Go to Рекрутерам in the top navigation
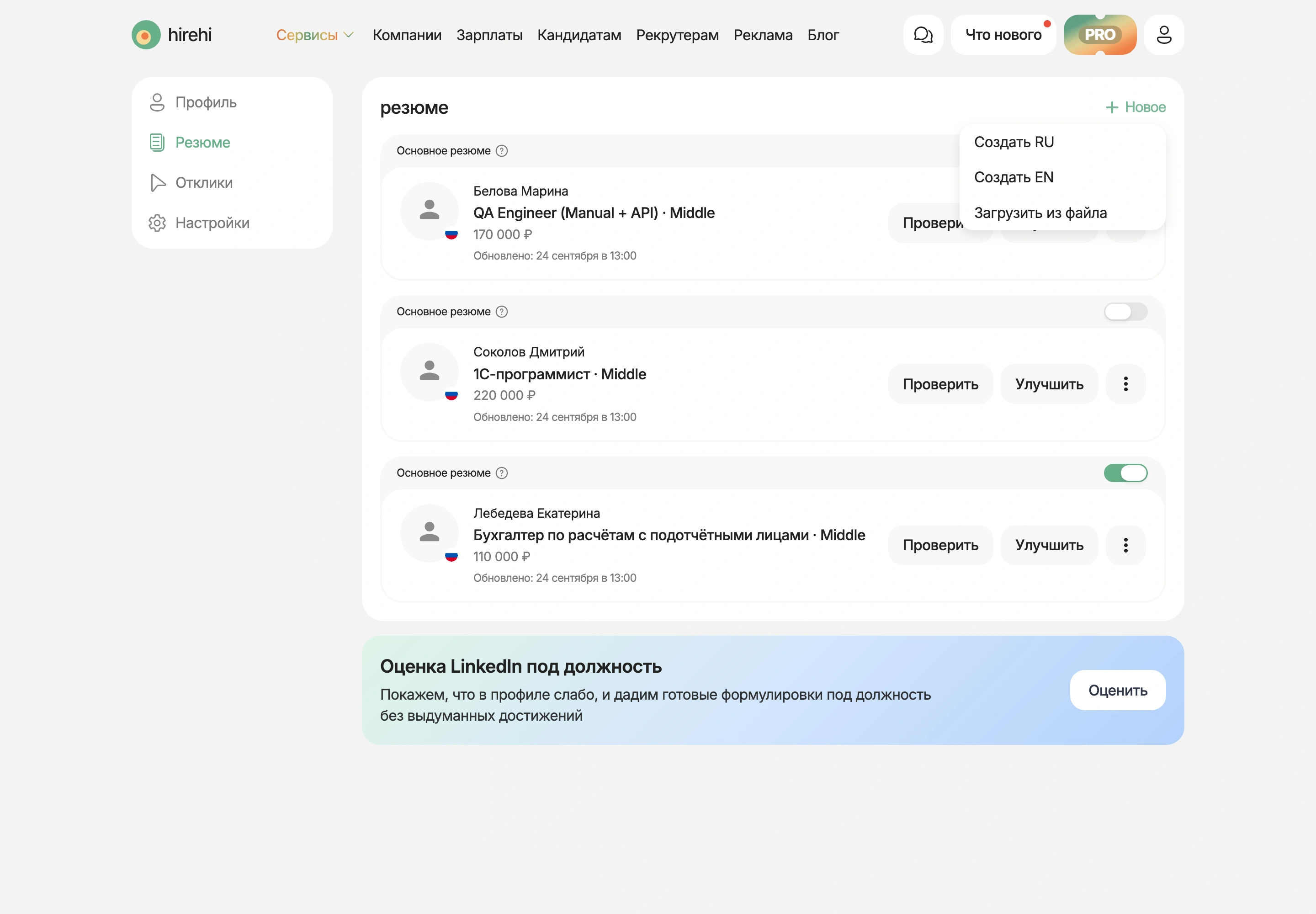The height and width of the screenshot is (914, 1316). [x=677, y=35]
